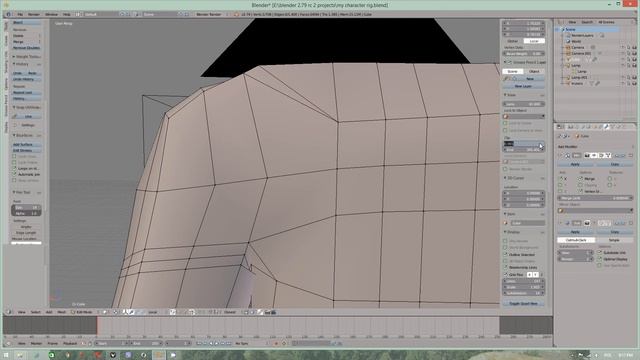Click the Add Surface button
Viewport: 640px width, 360px height.
pyautogui.click(x=27, y=144)
